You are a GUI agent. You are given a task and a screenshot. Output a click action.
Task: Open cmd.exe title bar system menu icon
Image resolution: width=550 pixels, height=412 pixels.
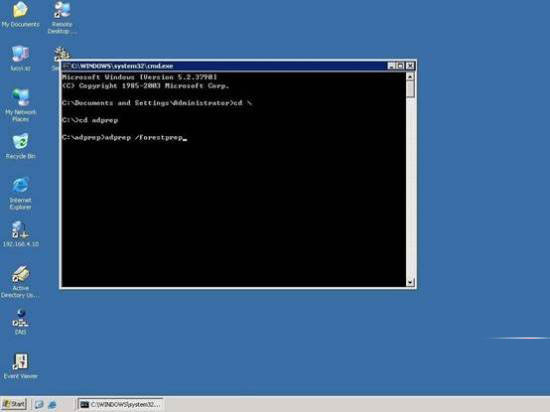click(x=66, y=66)
